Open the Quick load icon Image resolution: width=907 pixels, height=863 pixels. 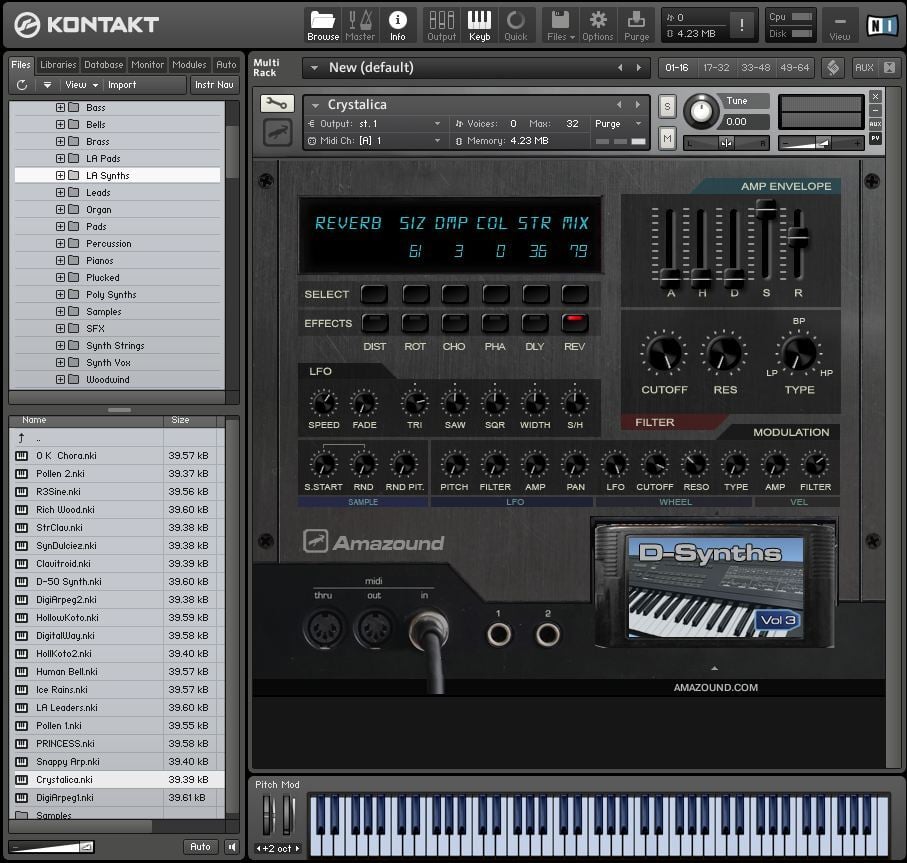[x=515, y=25]
